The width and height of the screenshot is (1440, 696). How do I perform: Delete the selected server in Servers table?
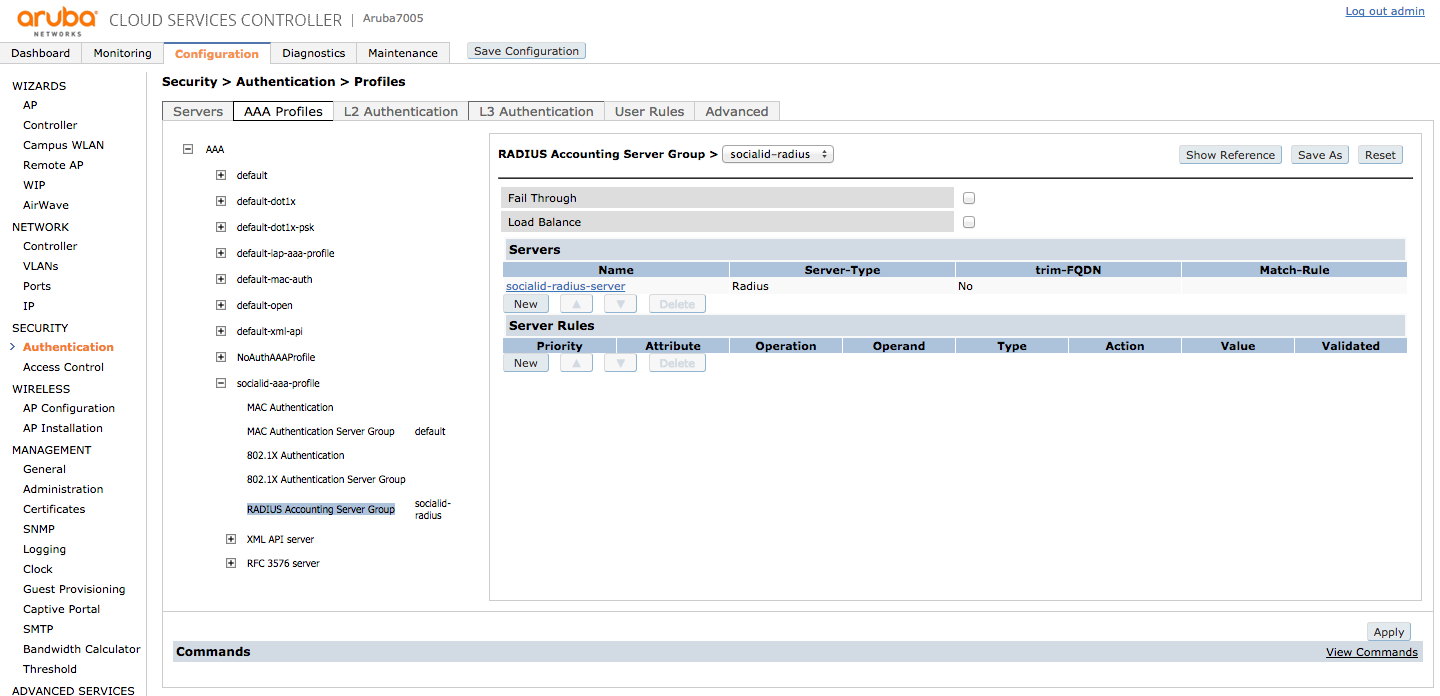coord(677,304)
